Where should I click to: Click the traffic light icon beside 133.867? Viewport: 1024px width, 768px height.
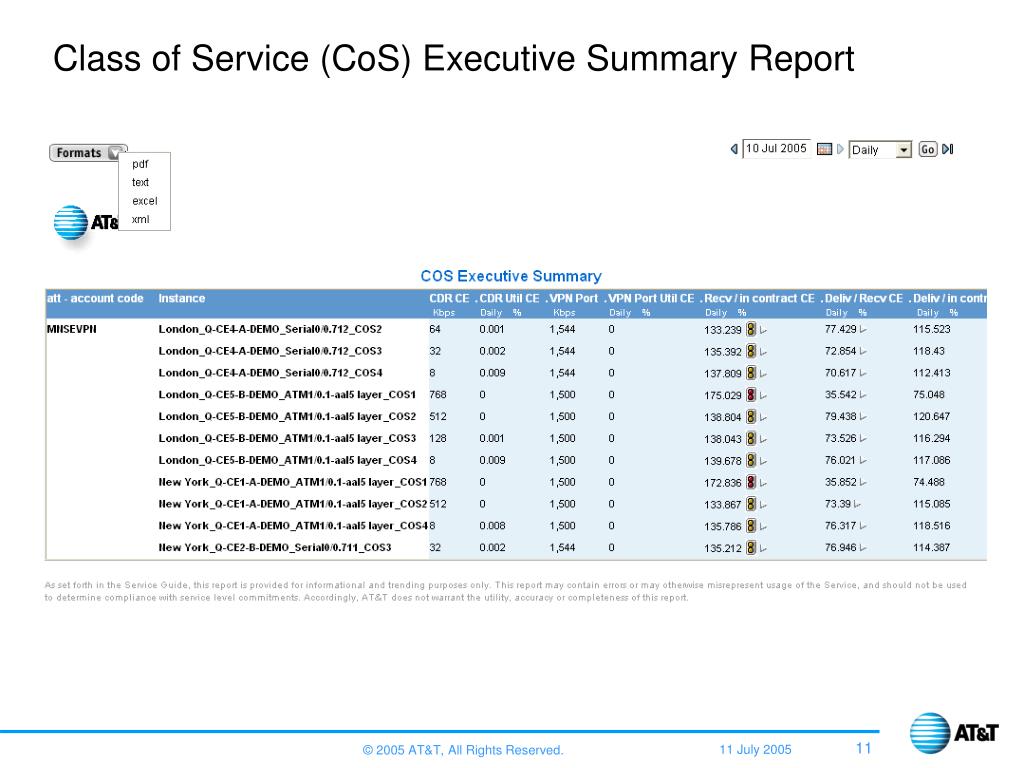click(751, 504)
